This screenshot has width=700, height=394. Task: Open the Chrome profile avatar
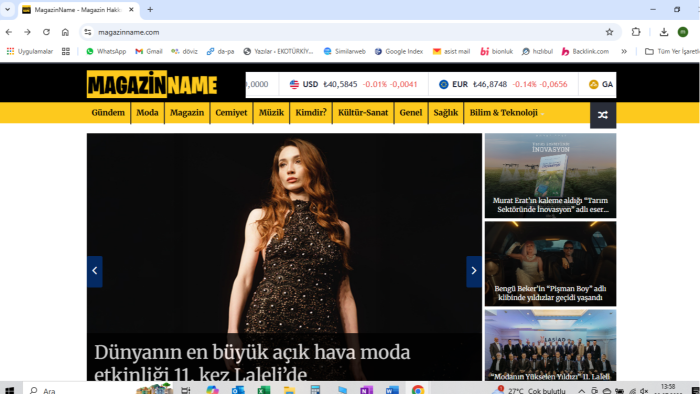click(x=683, y=32)
